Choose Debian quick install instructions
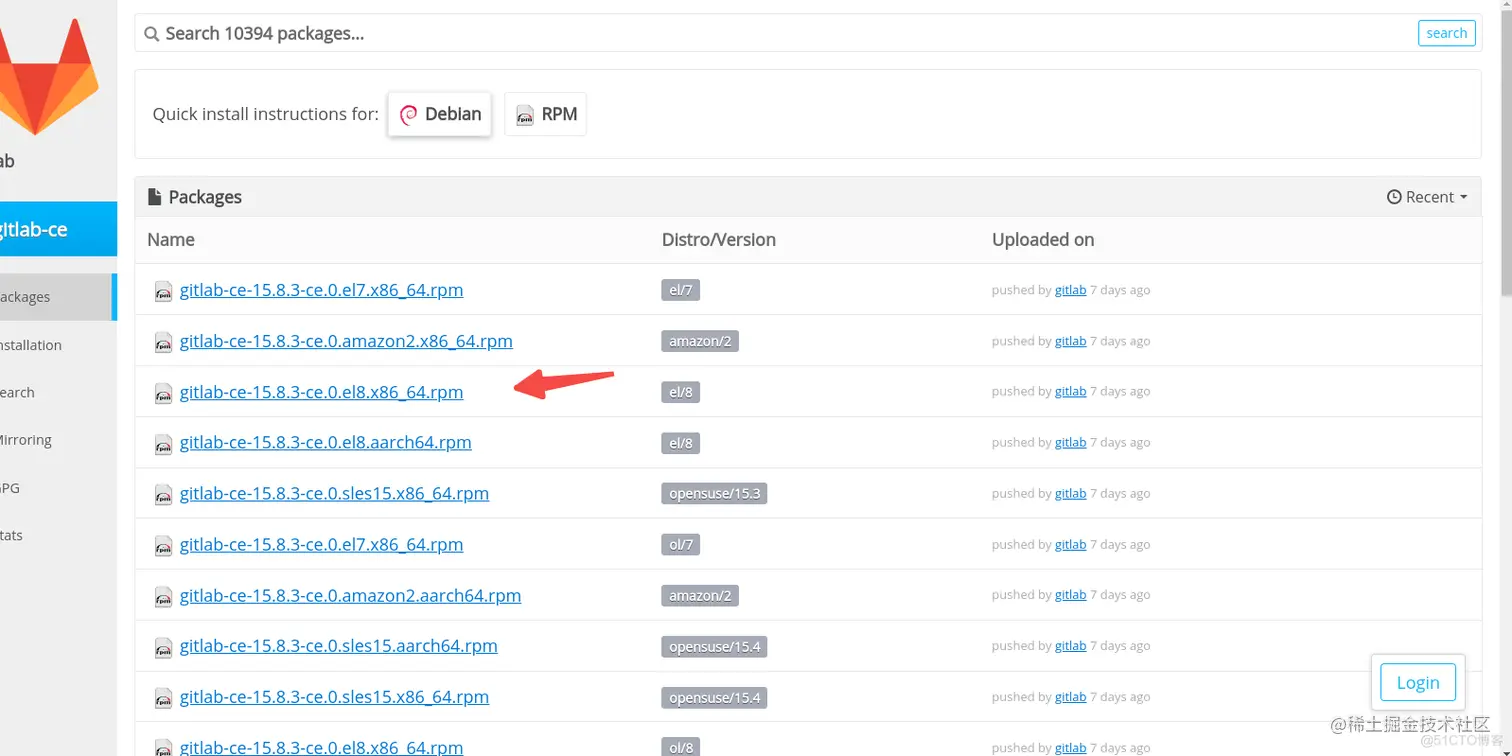The width and height of the screenshot is (1512, 756). coord(440,114)
